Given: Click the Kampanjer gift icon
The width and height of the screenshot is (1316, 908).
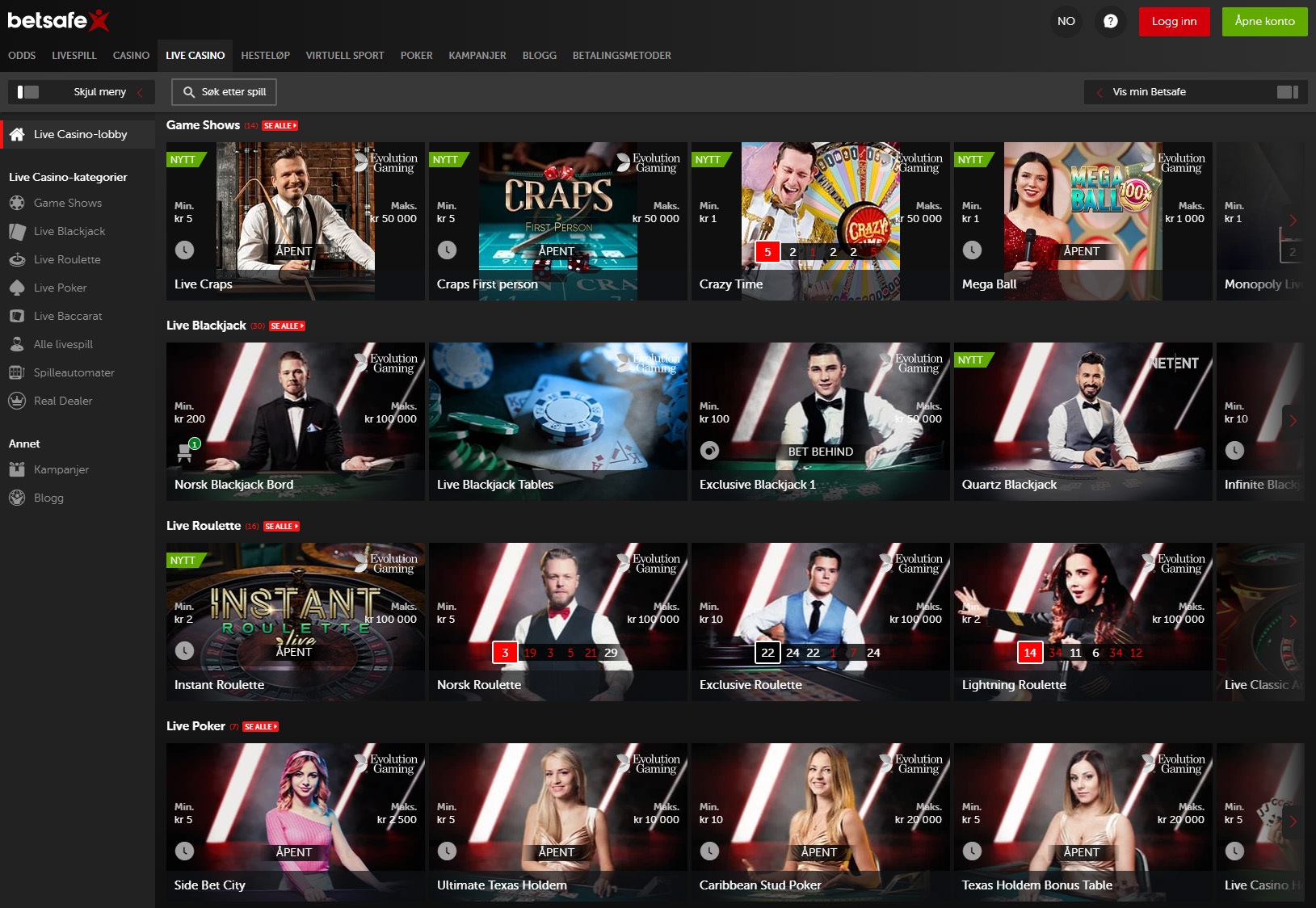Looking at the screenshot, I should [17, 469].
